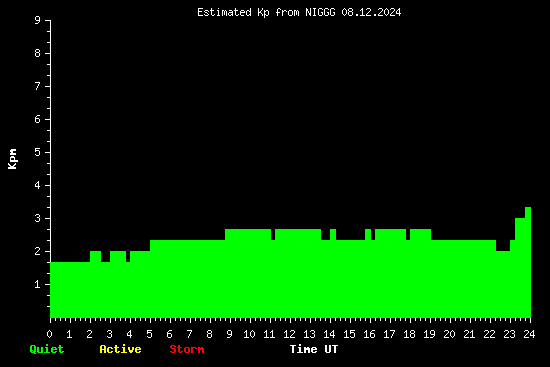Click the red Storm legend label

pos(187,349)
